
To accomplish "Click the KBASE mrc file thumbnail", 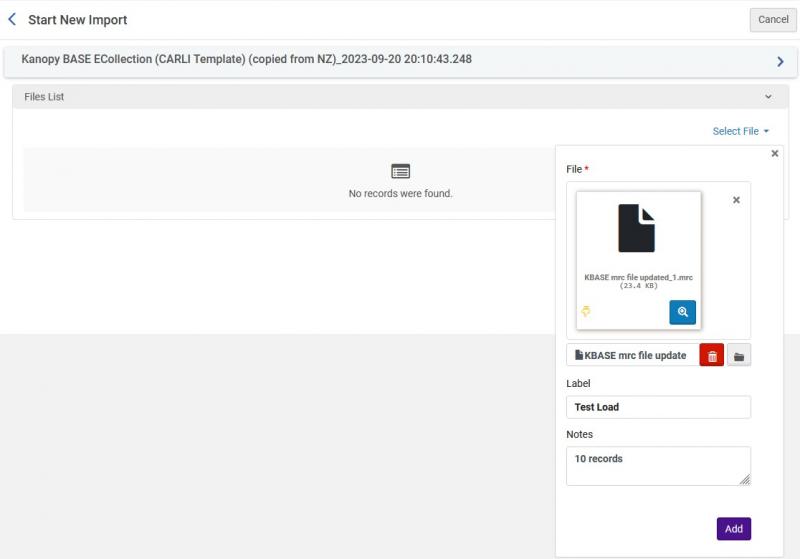I will click(x=637, y=228).
